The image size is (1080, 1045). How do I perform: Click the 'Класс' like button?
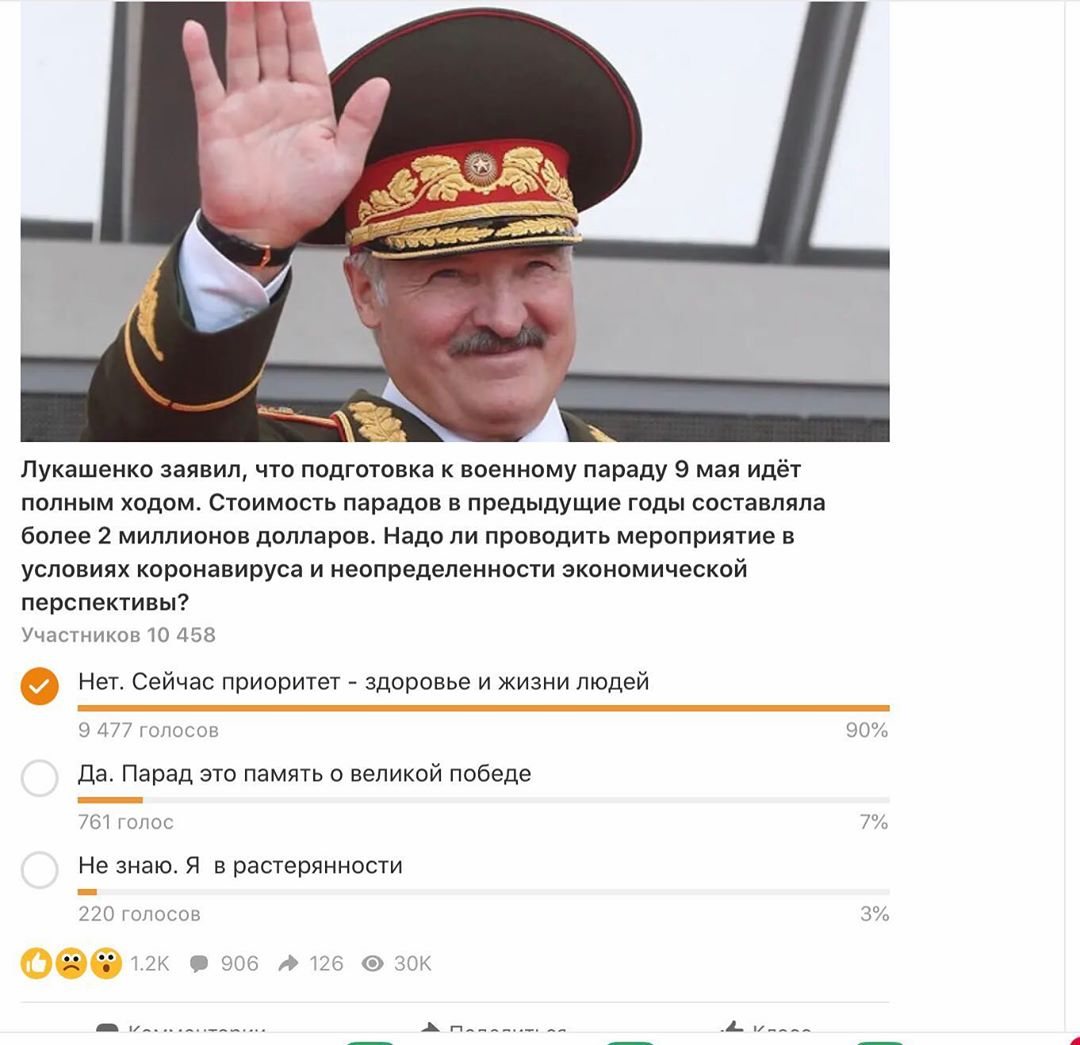[x=766, y=1030]
